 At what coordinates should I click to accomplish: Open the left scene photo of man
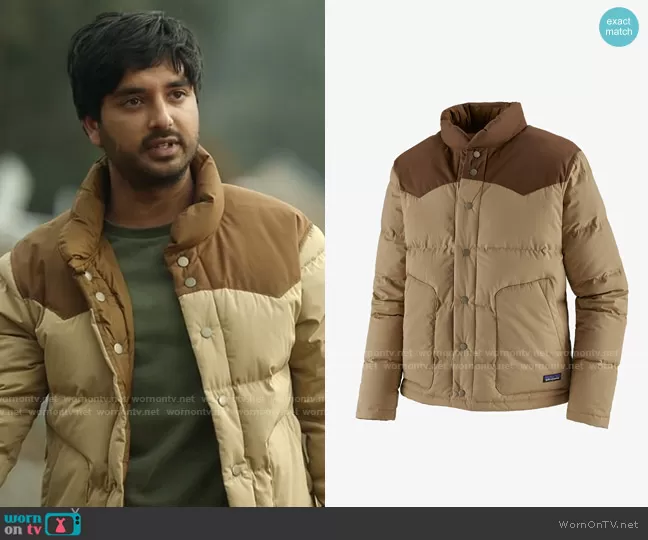tap(162, 253)
